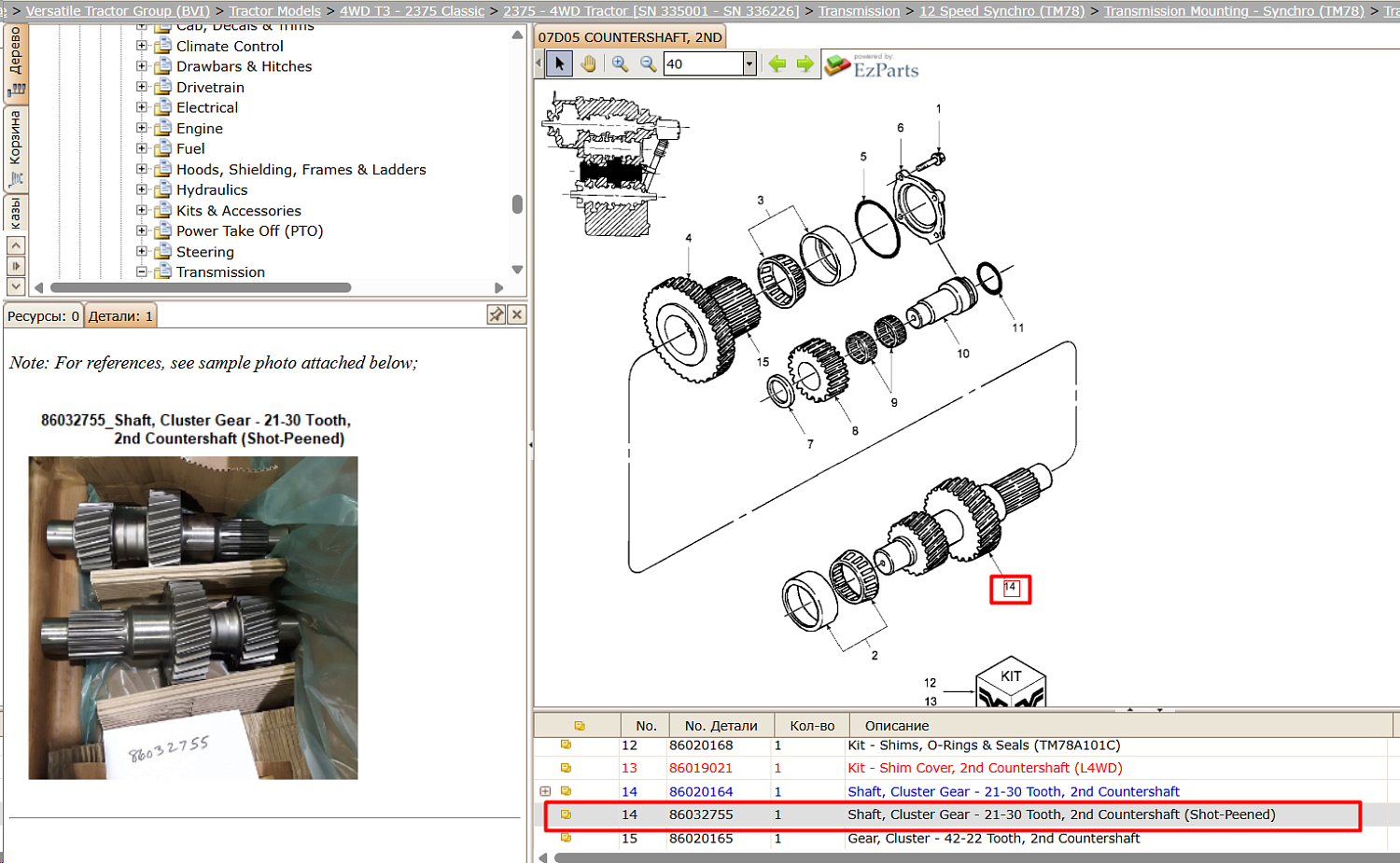Screen dimensions: 1400x863
Task: Click note icon for part 86019021 row
Action: coord(566,768)
